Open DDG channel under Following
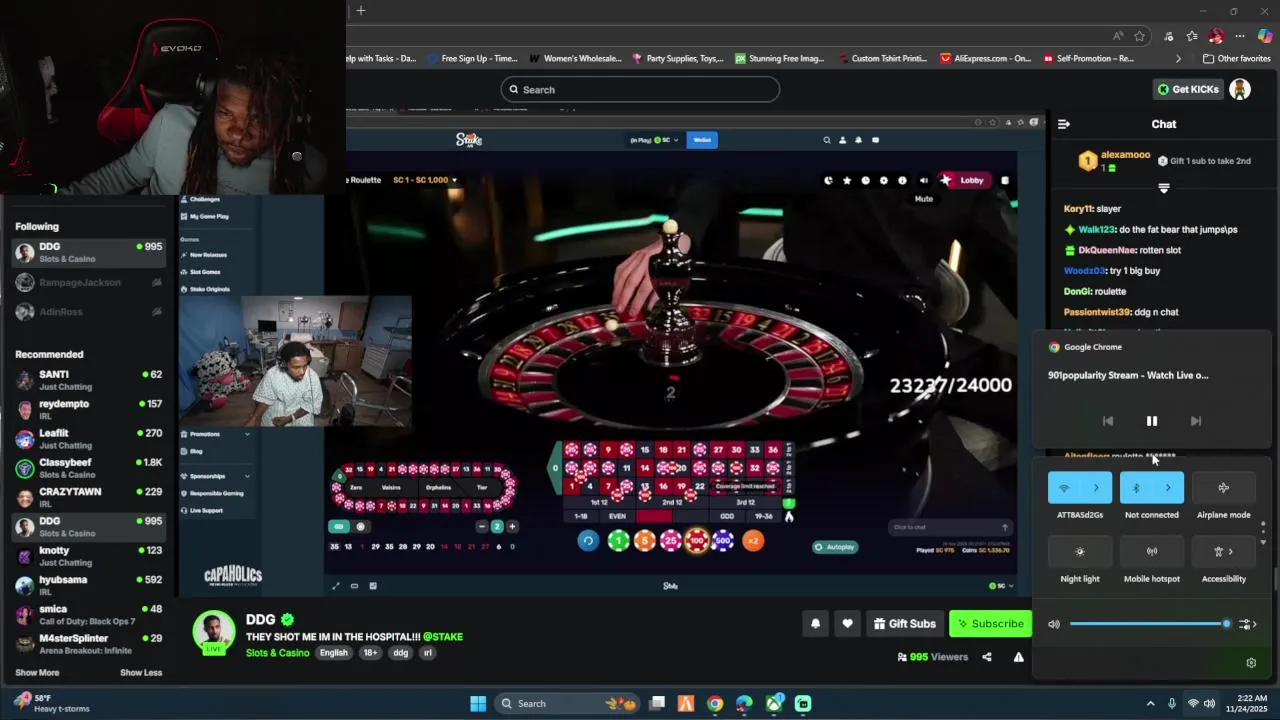 click(88, 252)
